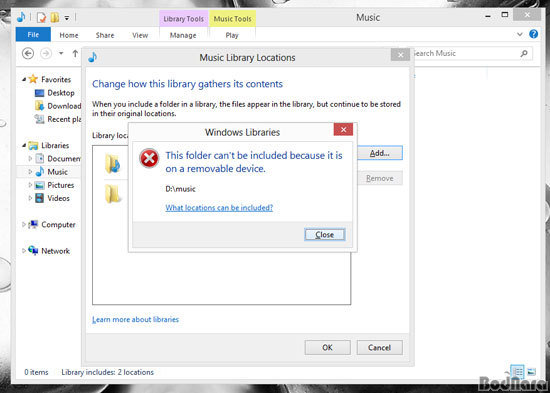Go up one level with Up arrow
This screenshot has width=550, height=393.
click(75, 53)
